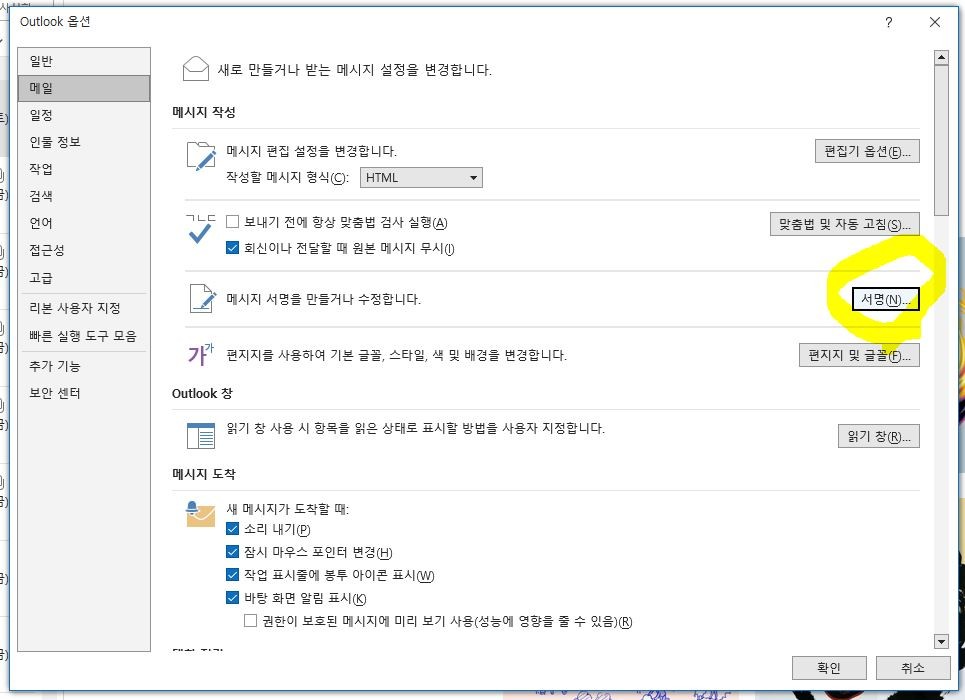Screen dimensions: 965x700
Task: Confirm with the 확인 button
Action: tap(829, 668)
